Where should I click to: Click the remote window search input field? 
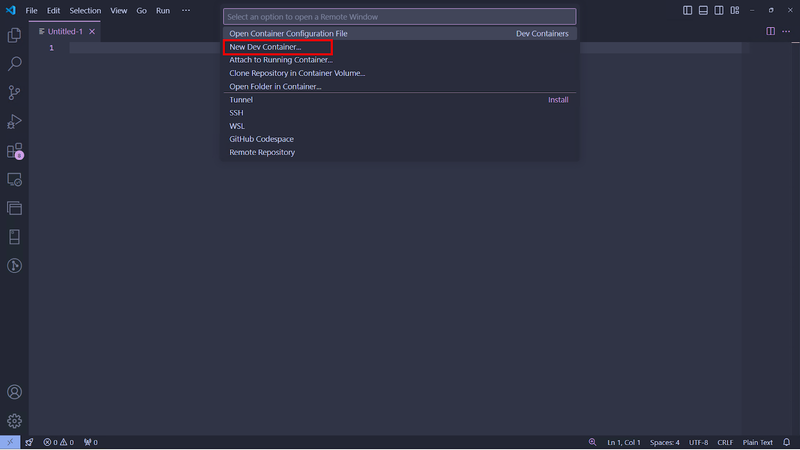(x=399, y=17)
